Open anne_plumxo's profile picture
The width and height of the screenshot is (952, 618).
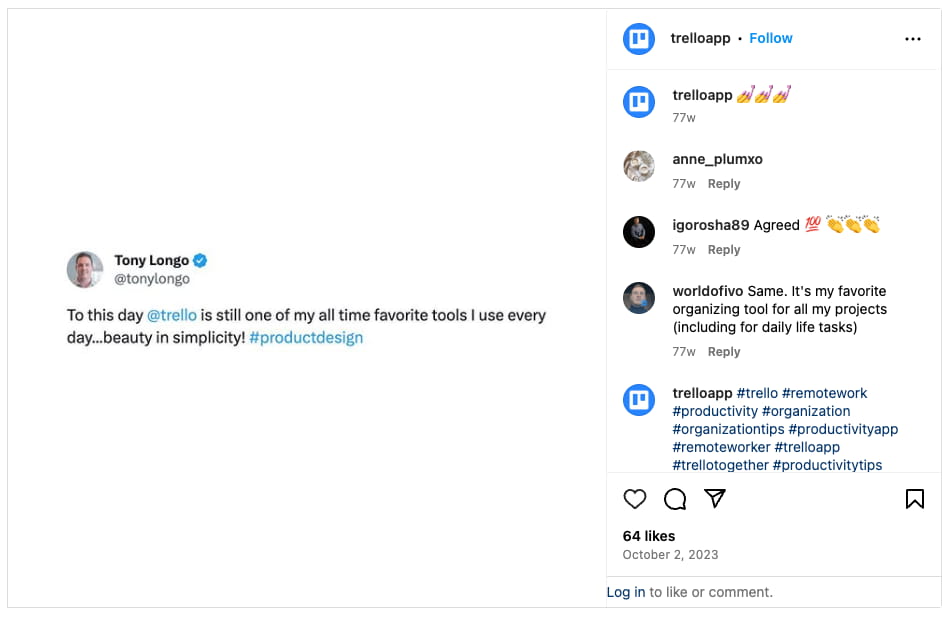(x=639, y=166)
